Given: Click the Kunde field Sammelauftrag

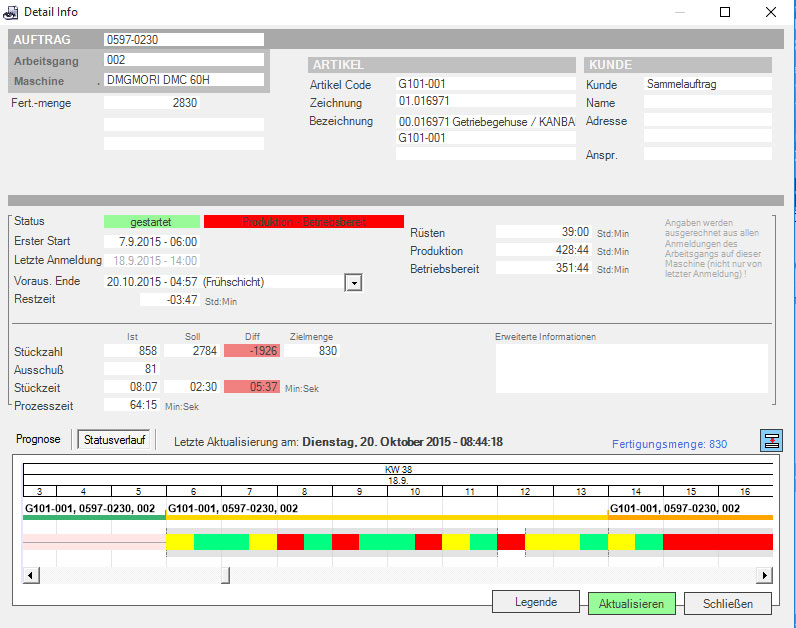Looking at the screenshot, I should (x=708, y=84).
